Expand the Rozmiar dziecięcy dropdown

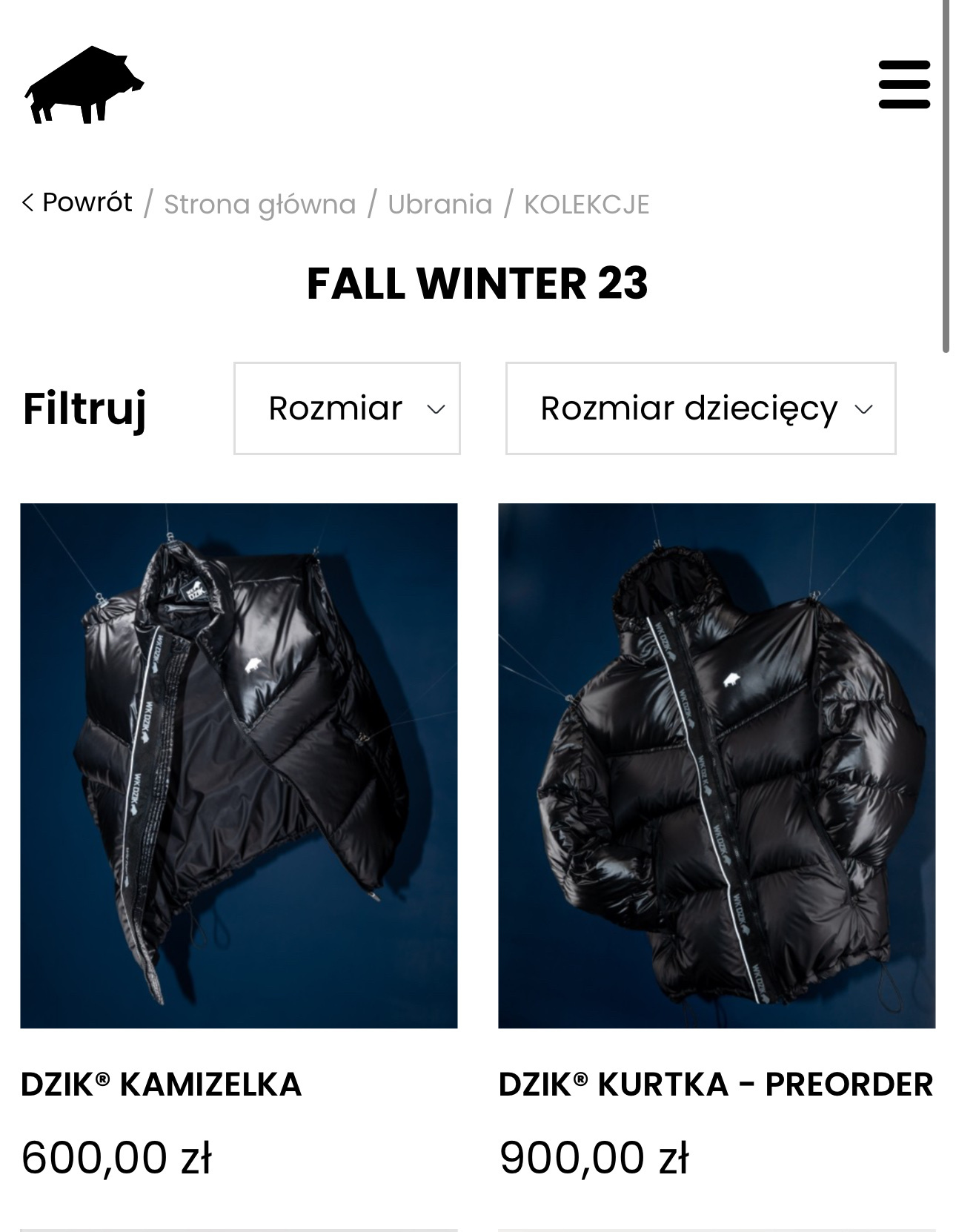[x=700, y=408]
